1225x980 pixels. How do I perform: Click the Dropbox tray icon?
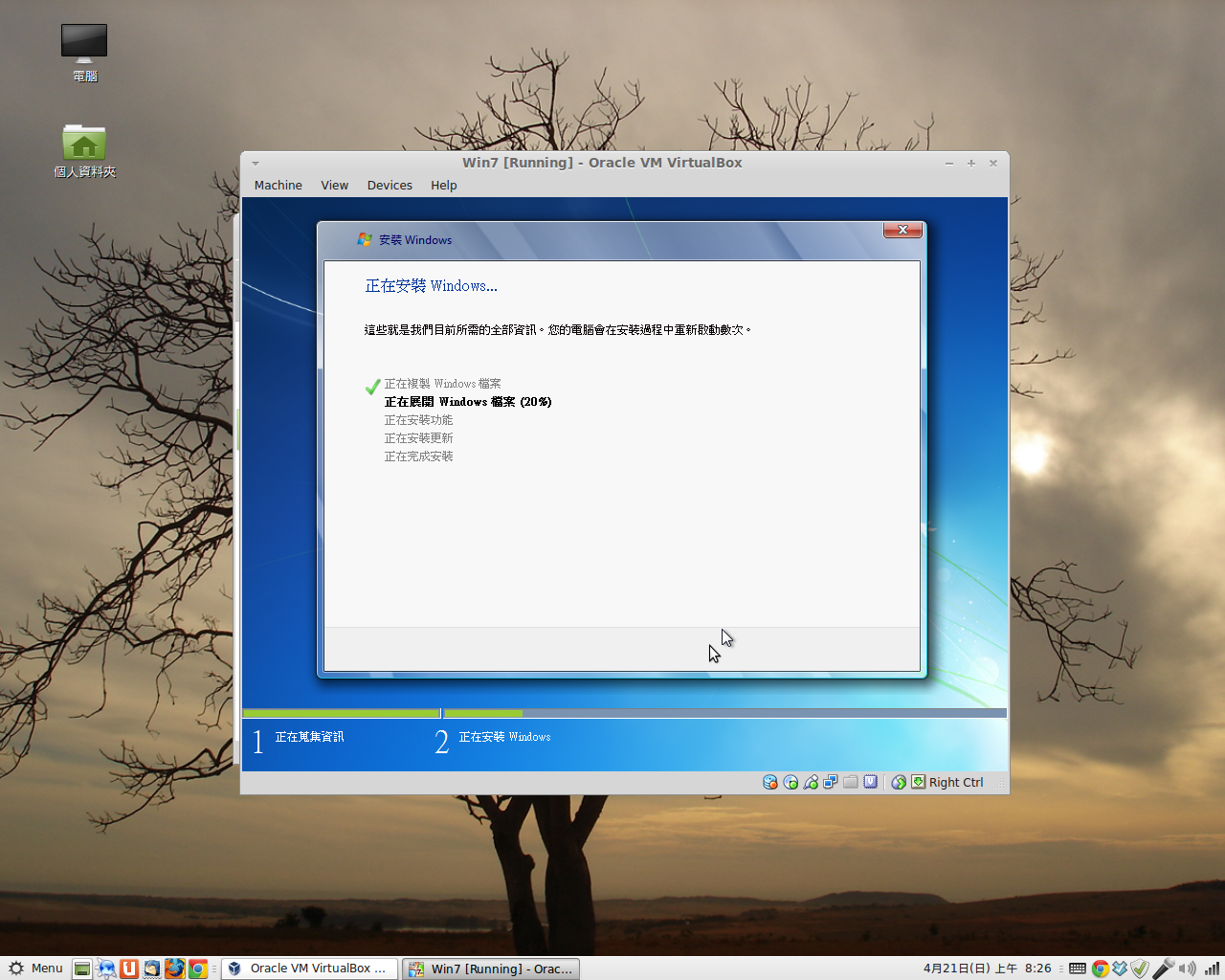point(1120,969)
